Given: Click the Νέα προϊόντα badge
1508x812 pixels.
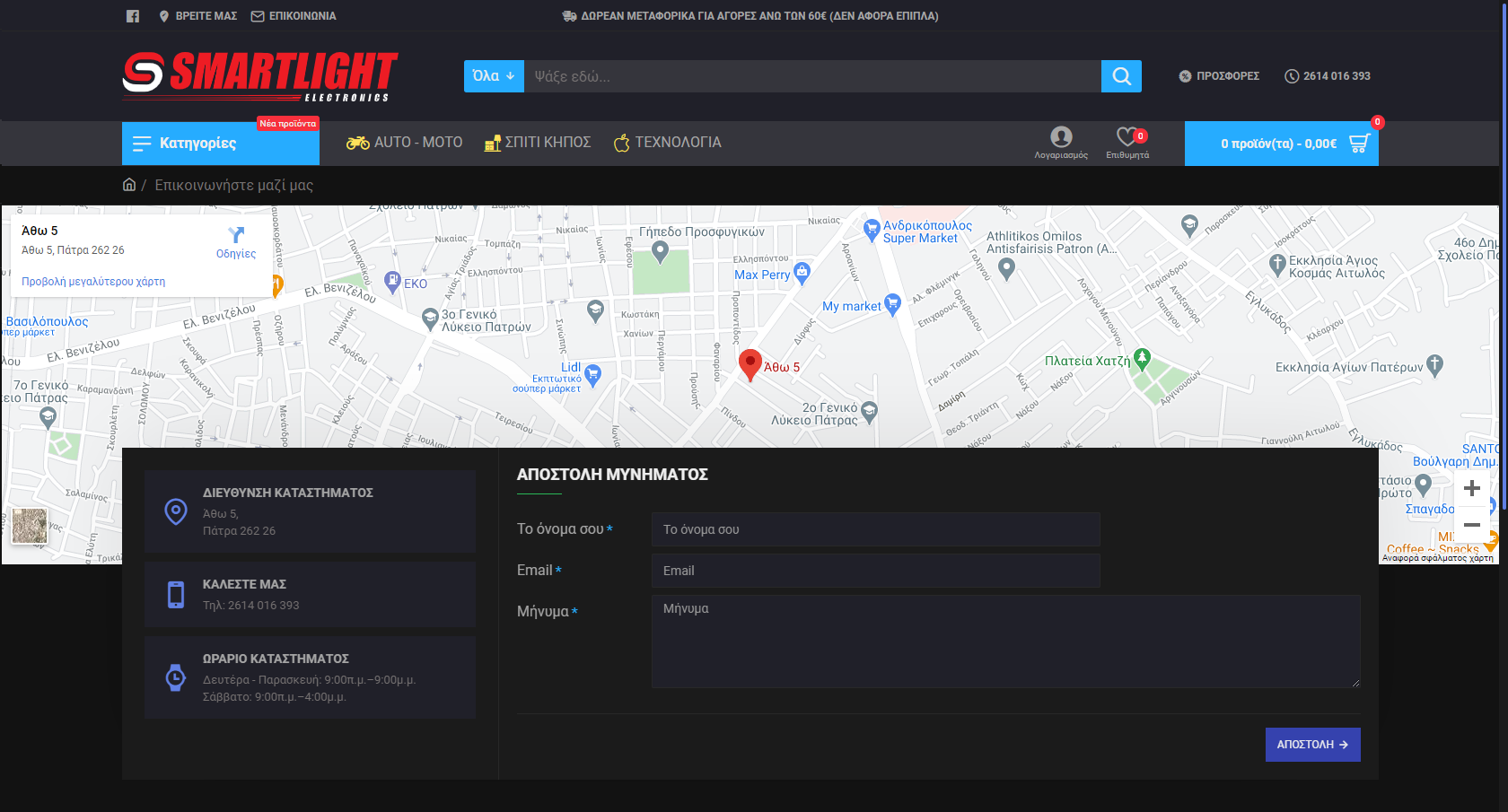Looking at the screenshot, I should coord(288,124).
